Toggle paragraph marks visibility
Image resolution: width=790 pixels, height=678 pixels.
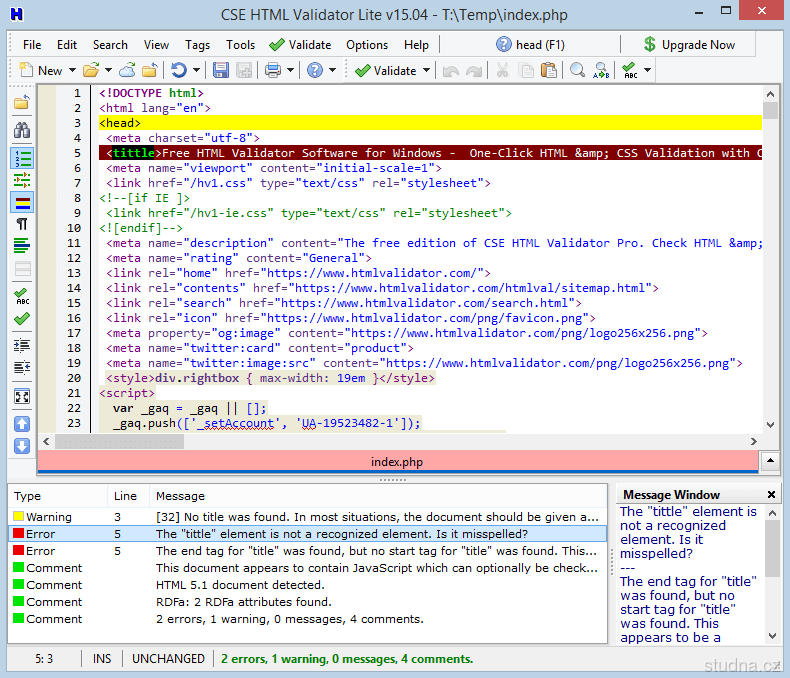pyautogui.click(x=21, y=224)
